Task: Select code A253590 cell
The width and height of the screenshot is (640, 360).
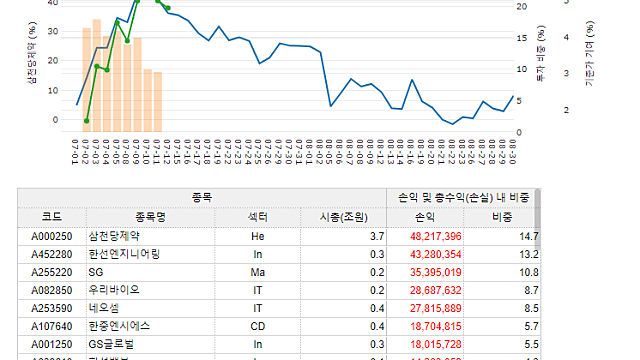Action: [x=52, y=308]
